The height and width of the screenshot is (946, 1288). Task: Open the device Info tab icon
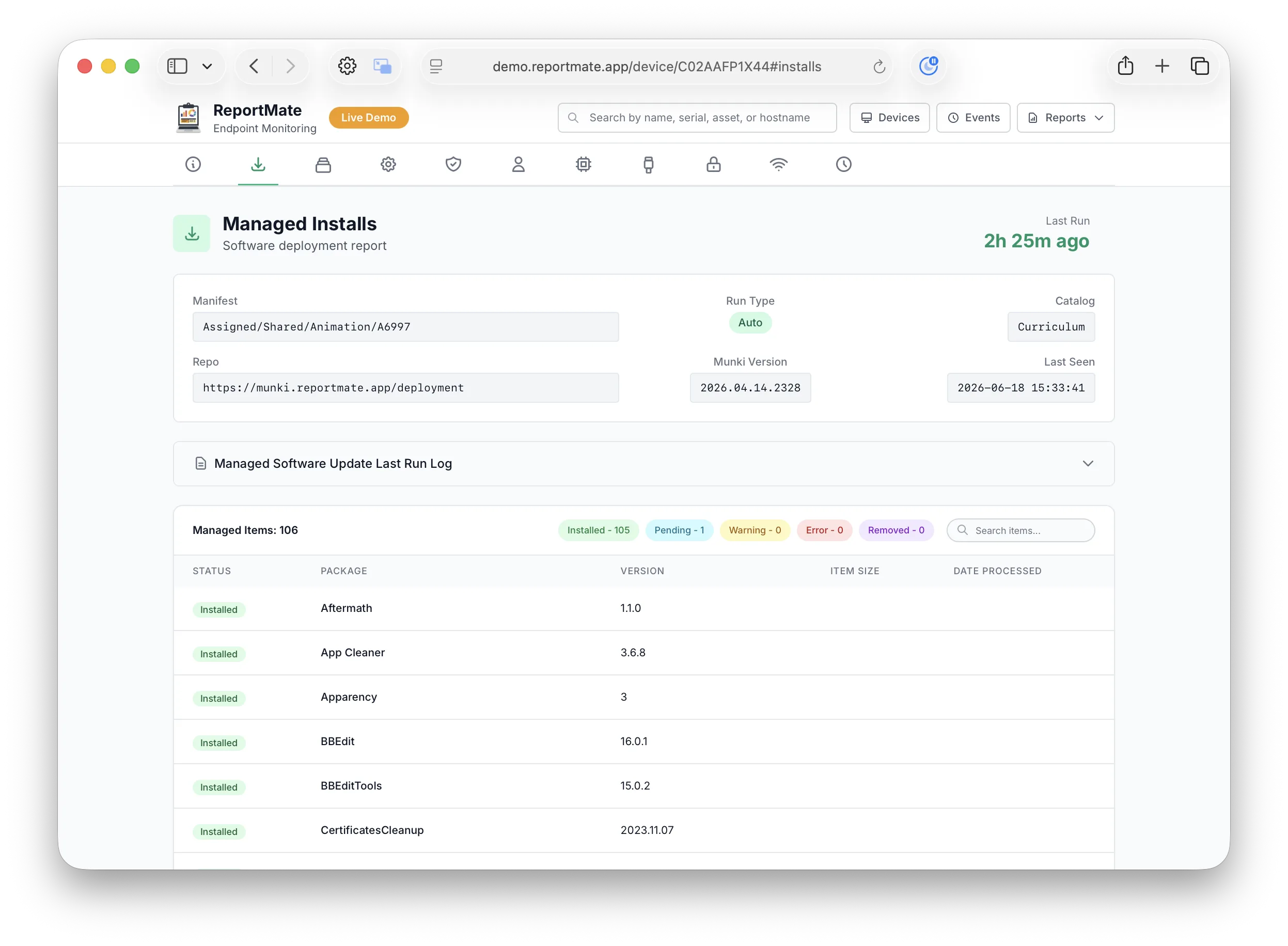193,164
